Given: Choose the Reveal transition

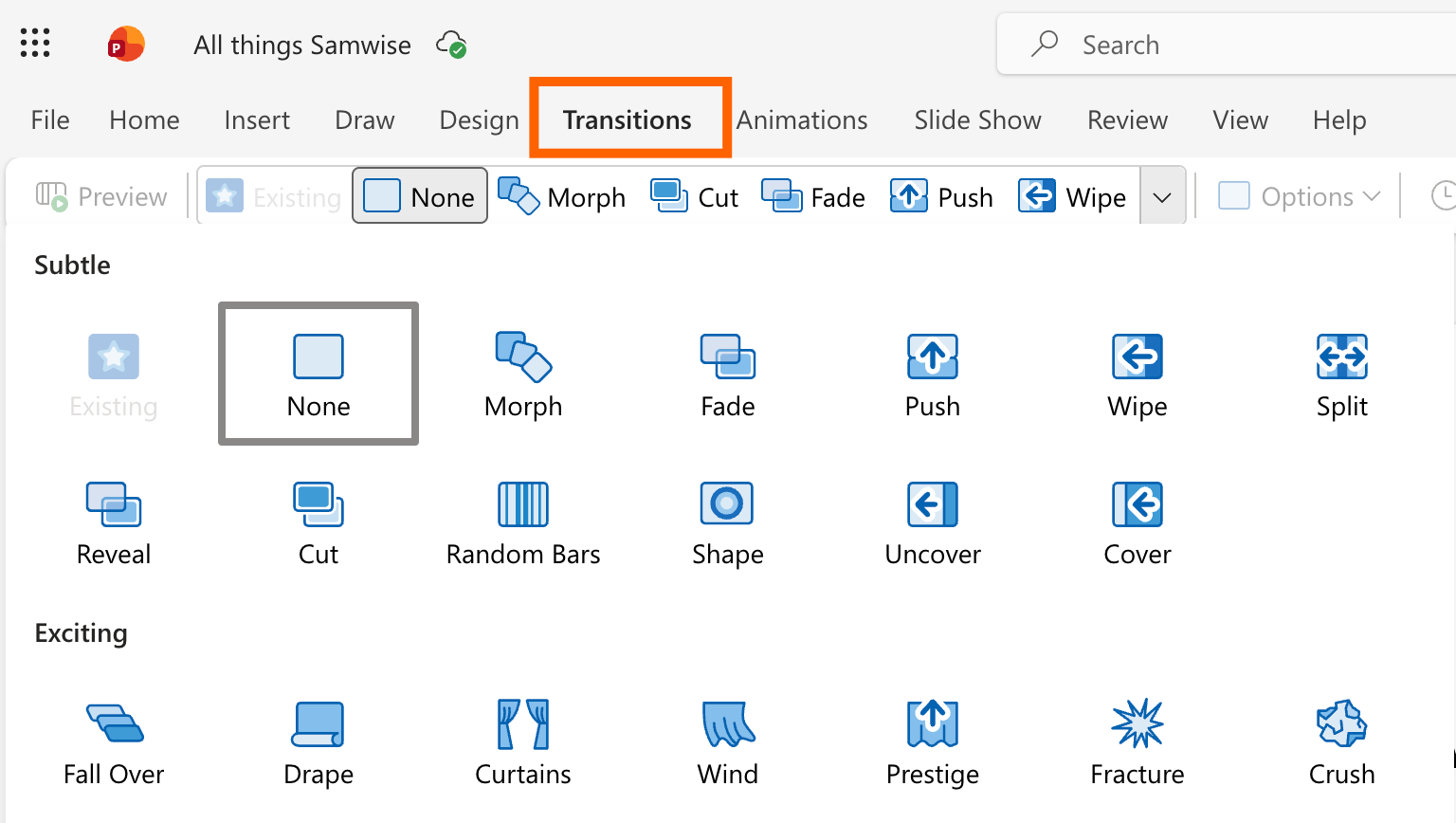Looking at the screenshot, I should point(114,523).
